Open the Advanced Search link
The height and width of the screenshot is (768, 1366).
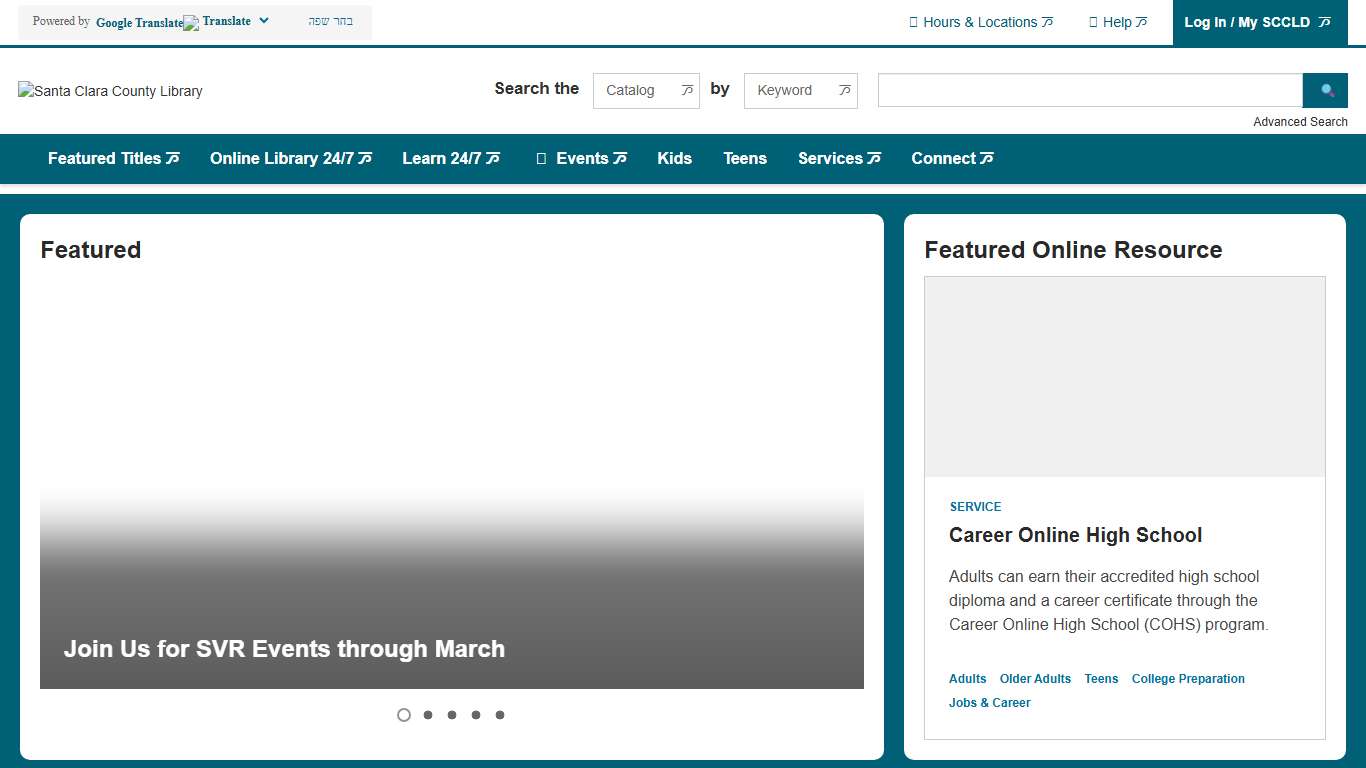click(x=1300, y=122)
